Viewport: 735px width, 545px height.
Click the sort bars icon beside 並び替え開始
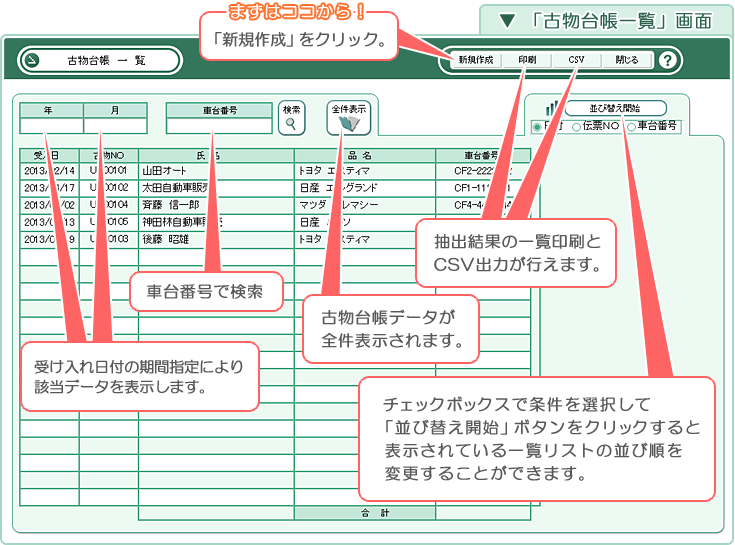click(552, 108)
